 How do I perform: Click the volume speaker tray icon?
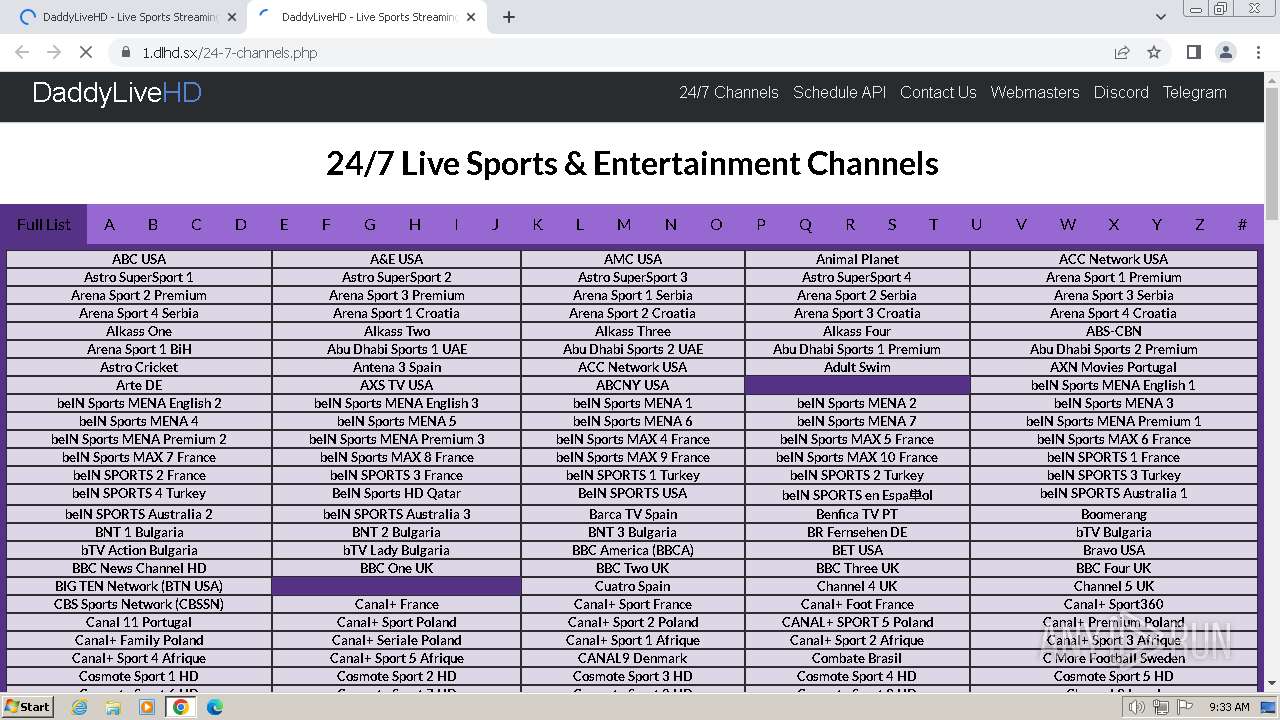pyautogui.click(x=1137, y=707)
